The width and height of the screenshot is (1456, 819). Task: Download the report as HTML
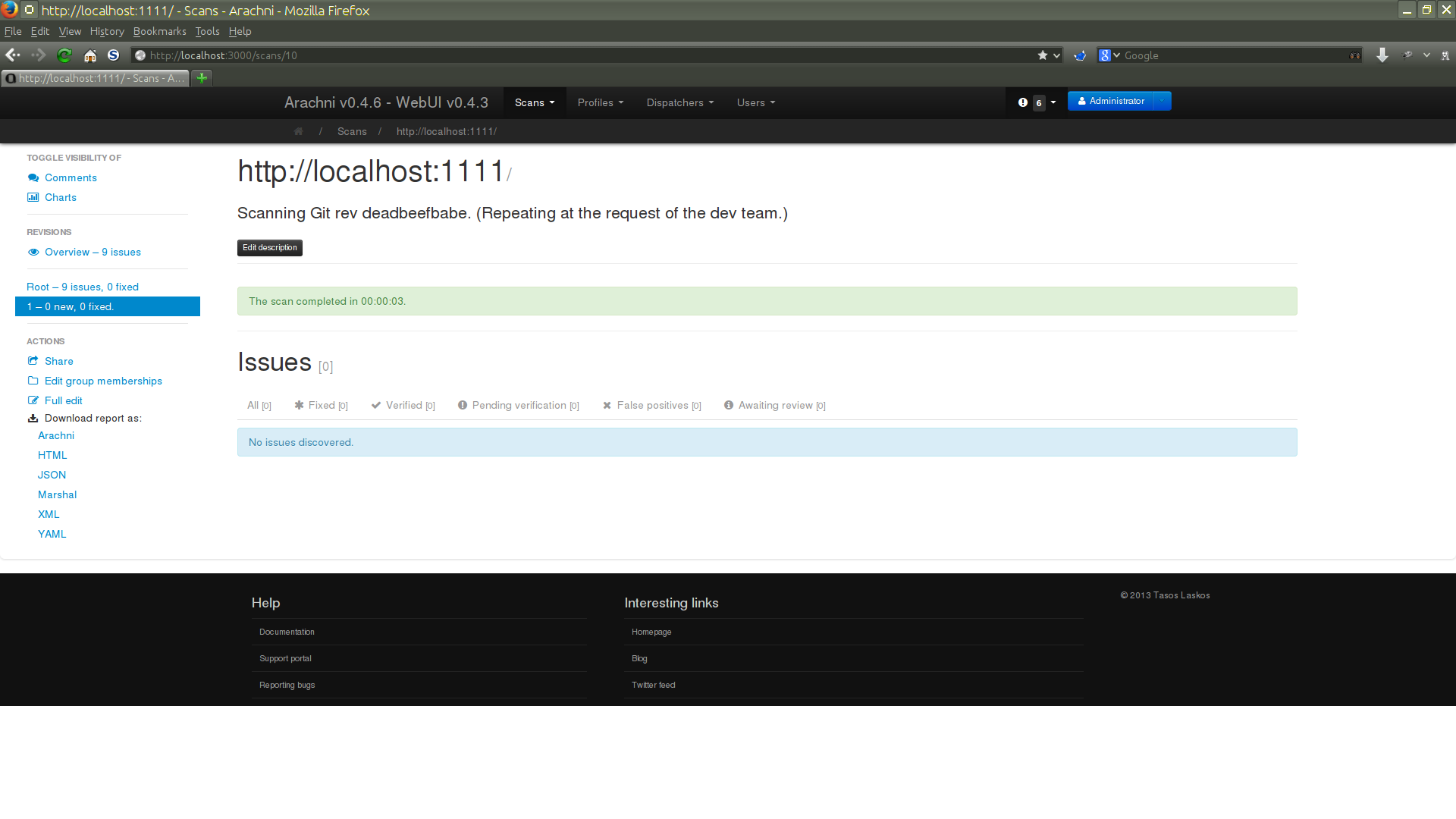pyautogui.click(x=52, y=455)
